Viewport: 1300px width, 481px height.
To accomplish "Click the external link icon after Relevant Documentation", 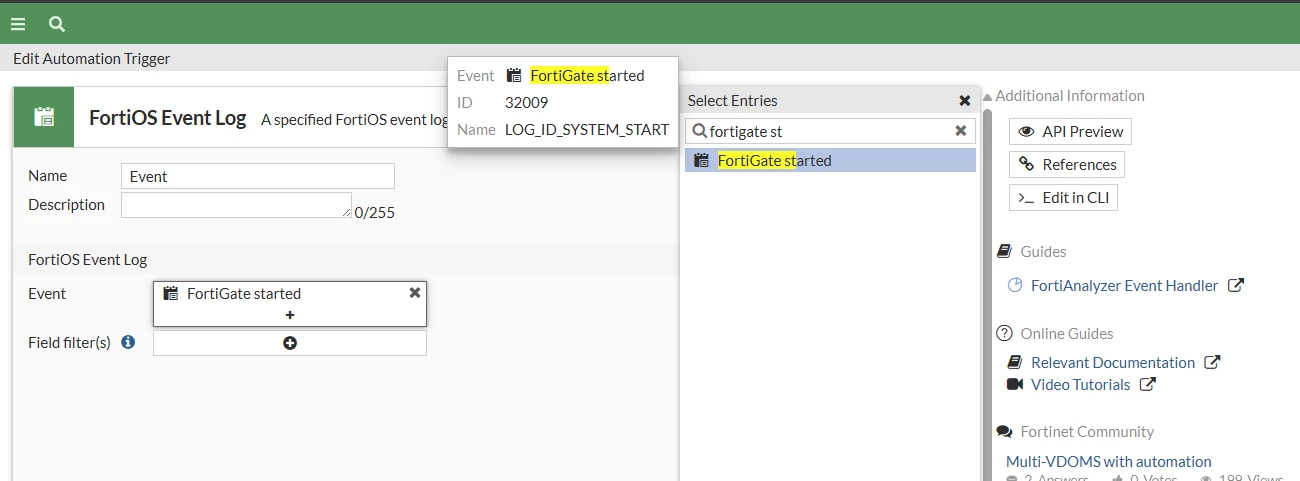I will pos(1212,362).
